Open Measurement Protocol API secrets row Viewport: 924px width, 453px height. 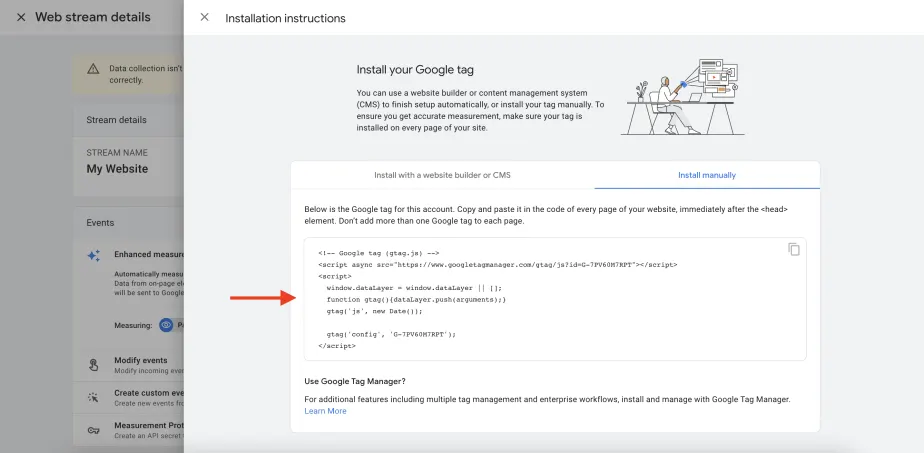point(128,430)
